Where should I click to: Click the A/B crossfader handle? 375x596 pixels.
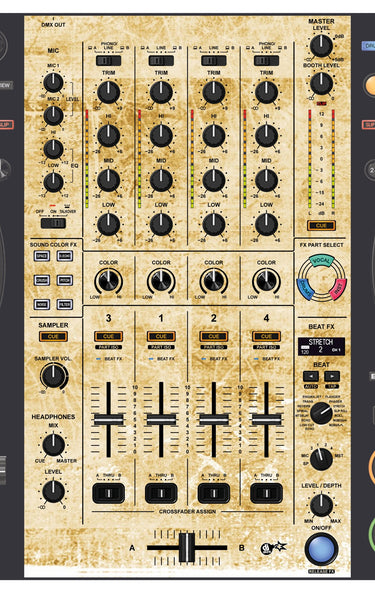coord(187,548)
